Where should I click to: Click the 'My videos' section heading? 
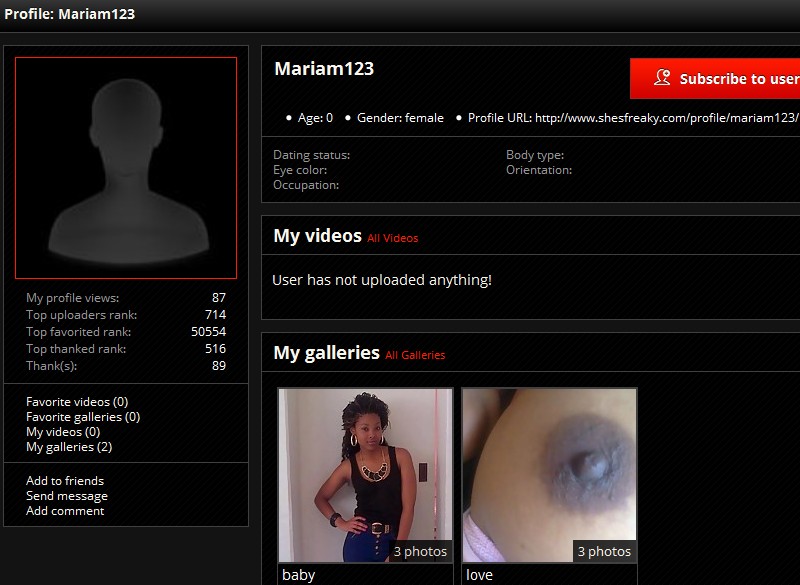(317, 236)
